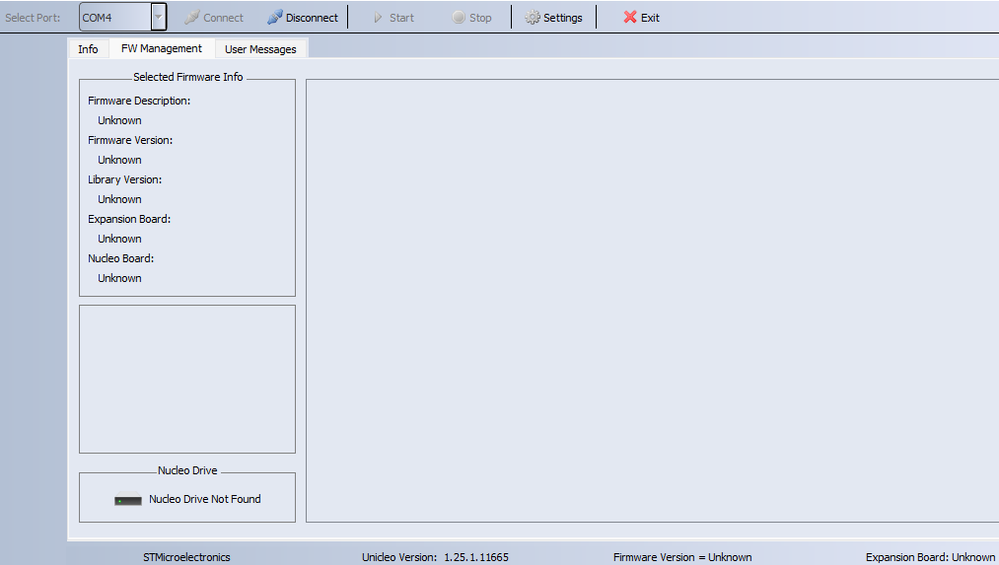Screen dimensions: 999x565
Task: Click the Selected Firmware Info group title
Action: point(188,77)
